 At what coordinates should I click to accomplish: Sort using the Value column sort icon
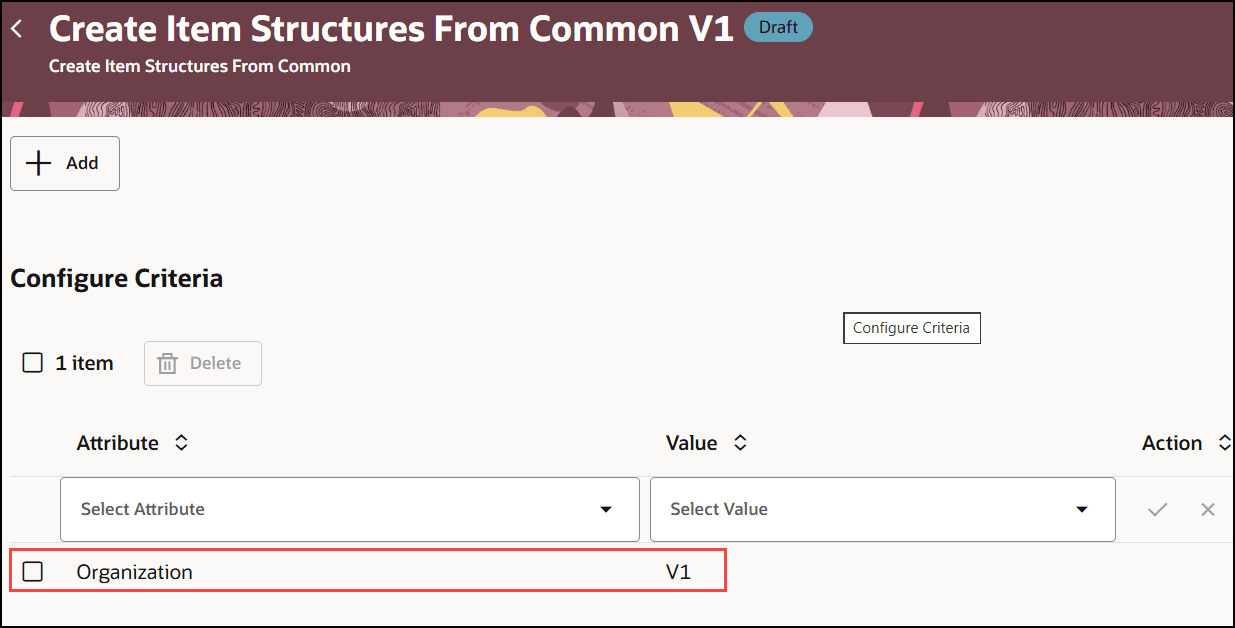[740, 443]
